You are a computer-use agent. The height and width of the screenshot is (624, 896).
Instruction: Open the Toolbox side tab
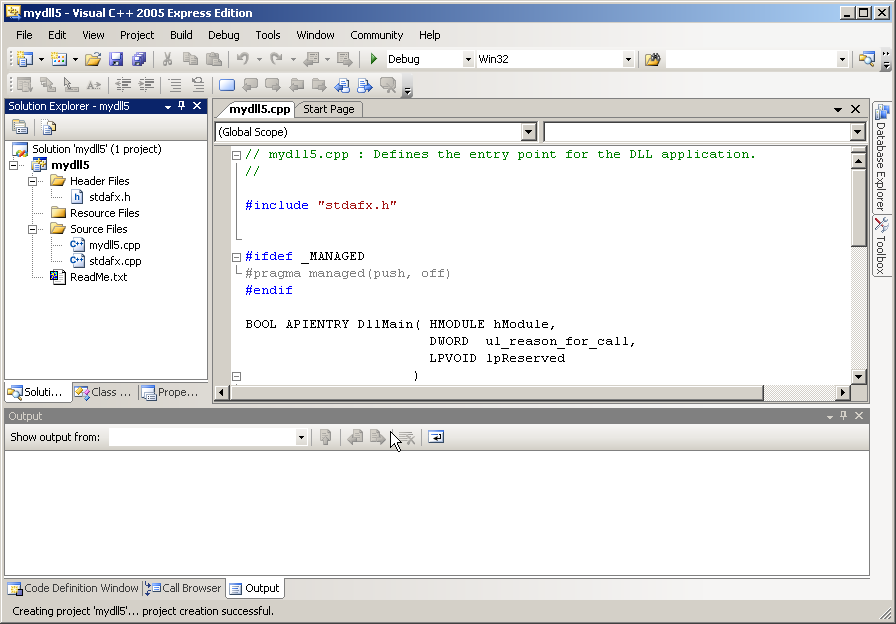point(881,246)
